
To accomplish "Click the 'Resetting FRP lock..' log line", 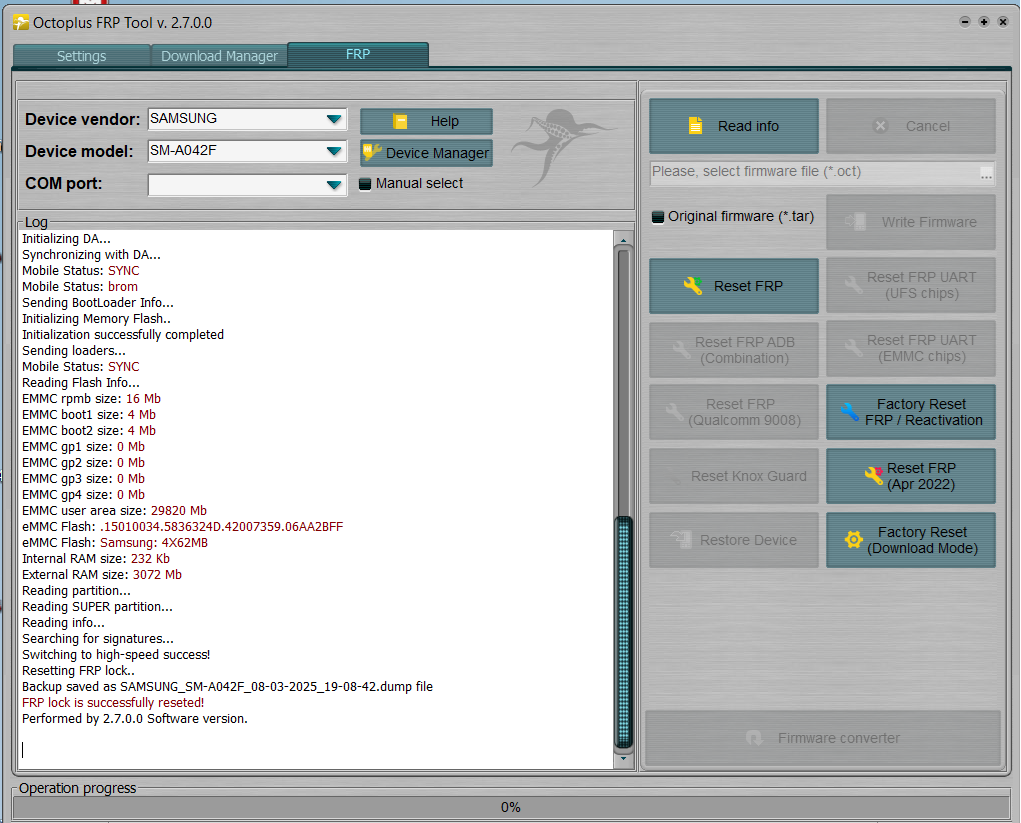I will coord(79,670).
